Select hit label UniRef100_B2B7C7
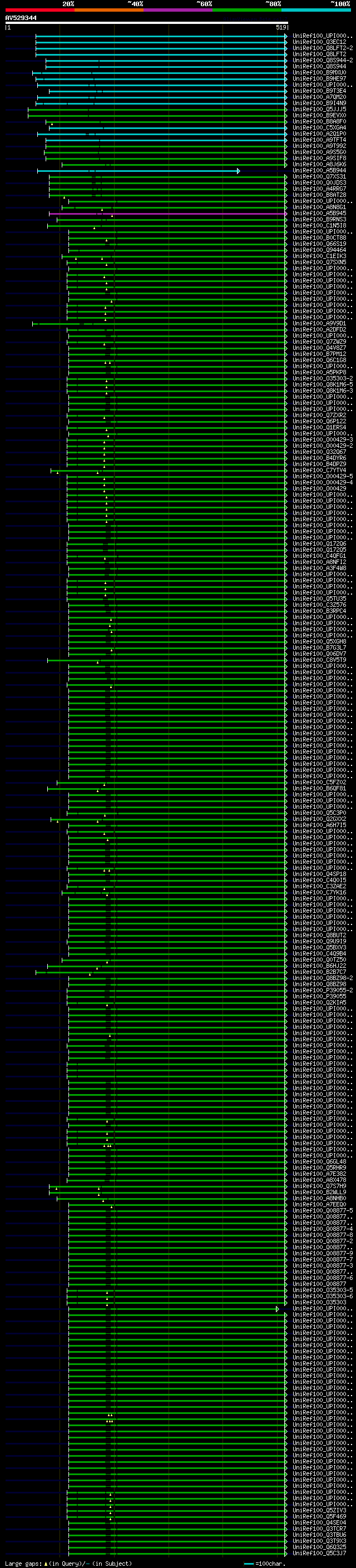Image resolution: width=356 pixels, height=1568 pixels. [319, 972]
